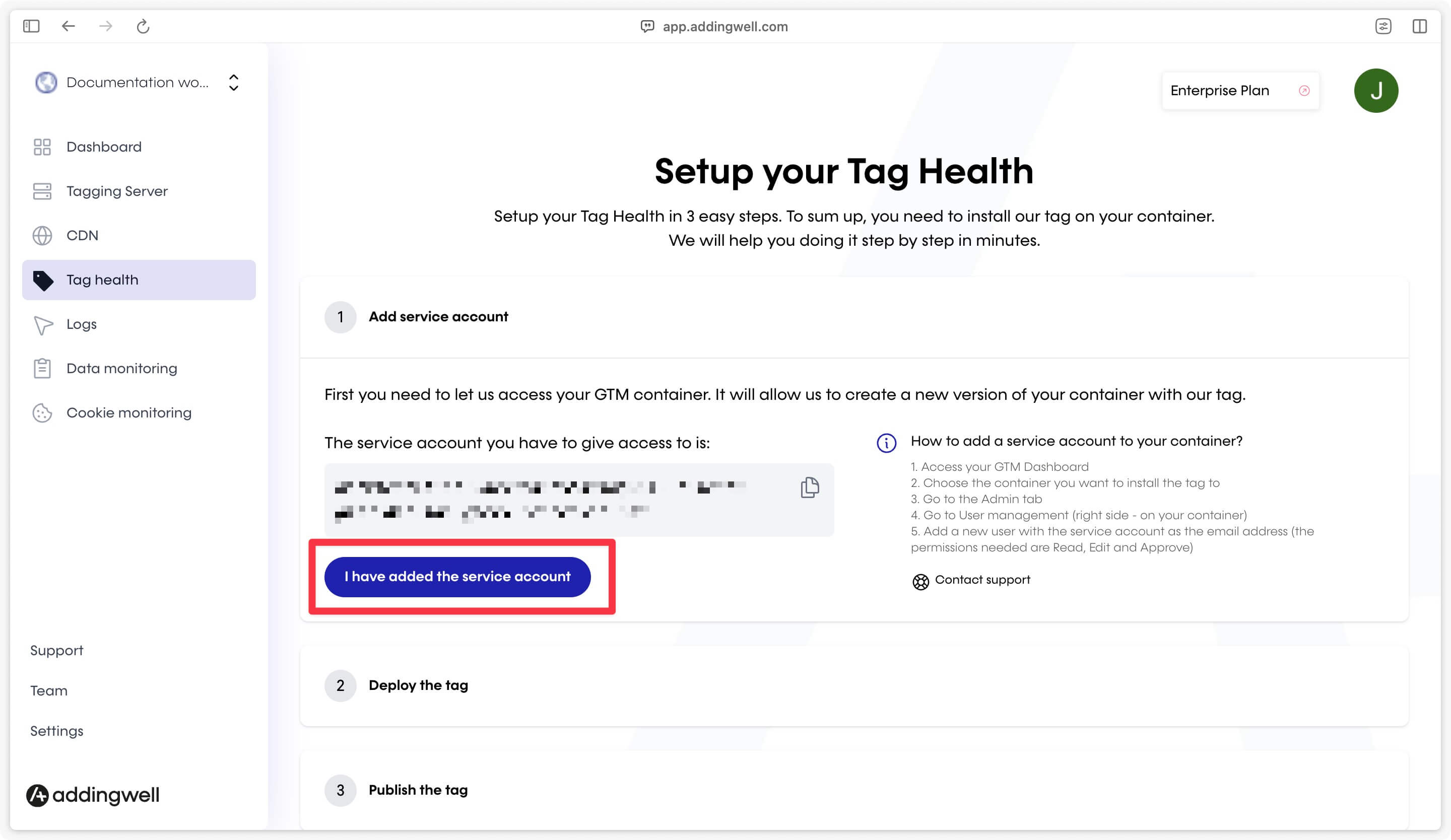
Task: Click the copy service account icon
Action: pos(809,487)
